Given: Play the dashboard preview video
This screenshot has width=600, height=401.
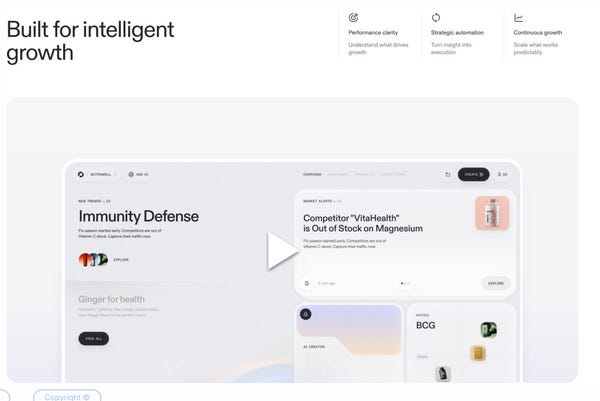Looking at the screenshot, I should click(282, 251).
